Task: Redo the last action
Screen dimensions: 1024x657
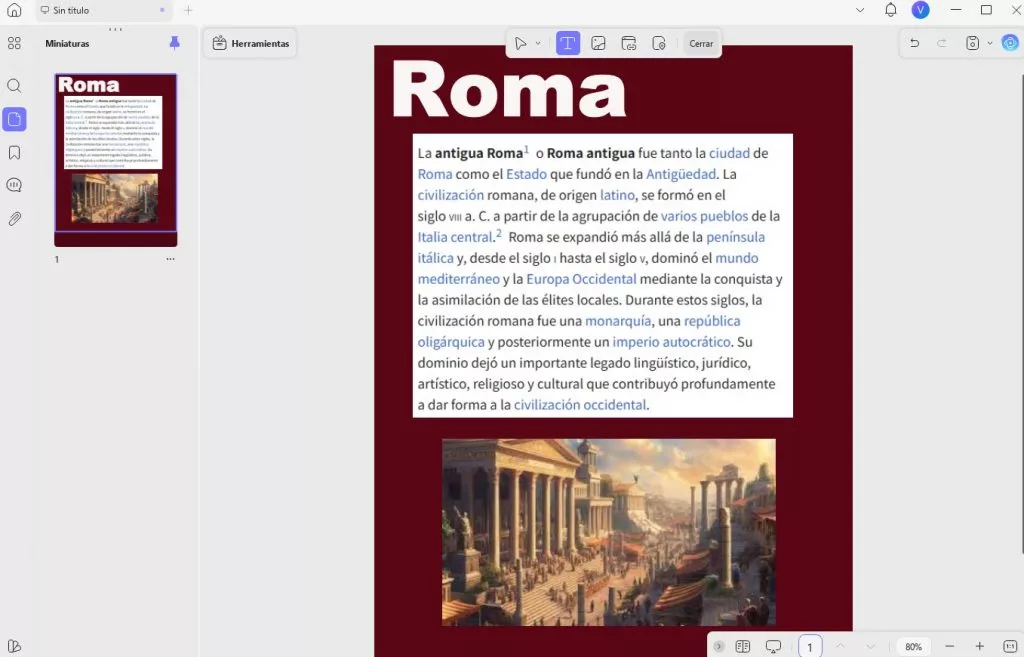Action: (942, 43)
